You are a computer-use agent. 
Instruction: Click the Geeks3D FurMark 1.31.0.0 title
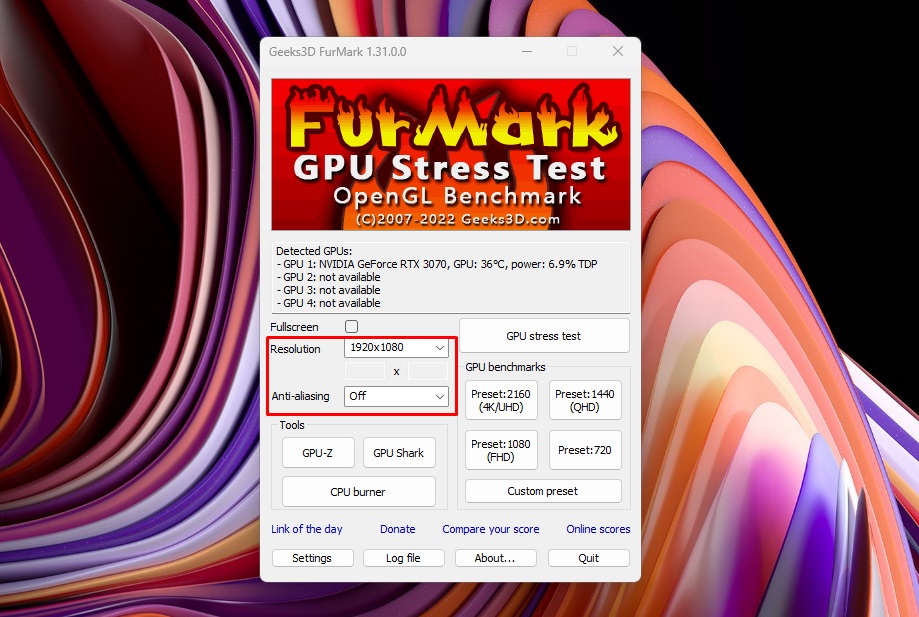click(x=338, y=52)
